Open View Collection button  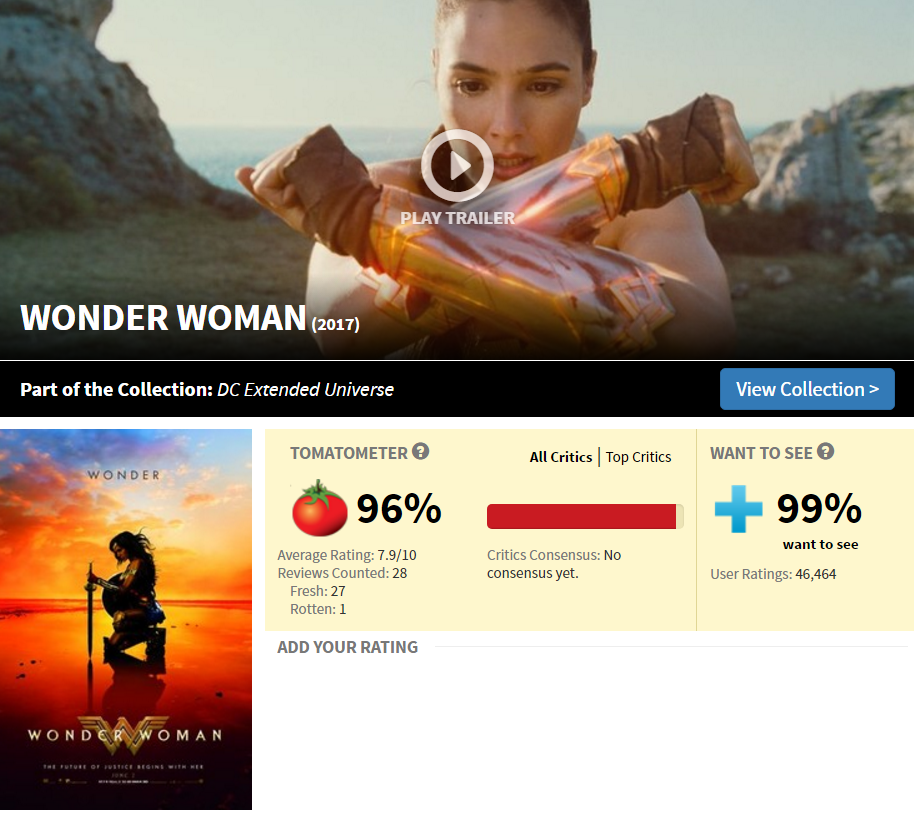pos(807,389)
